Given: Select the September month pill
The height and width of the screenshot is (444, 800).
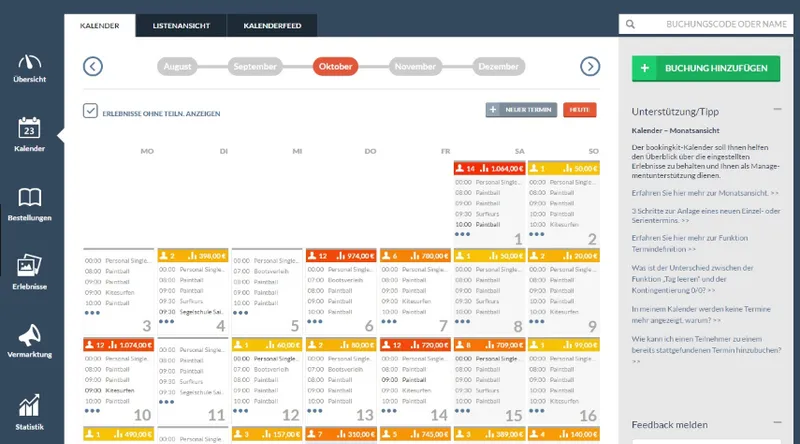Looking at the screenshot, I should click(x=255, y=66).
